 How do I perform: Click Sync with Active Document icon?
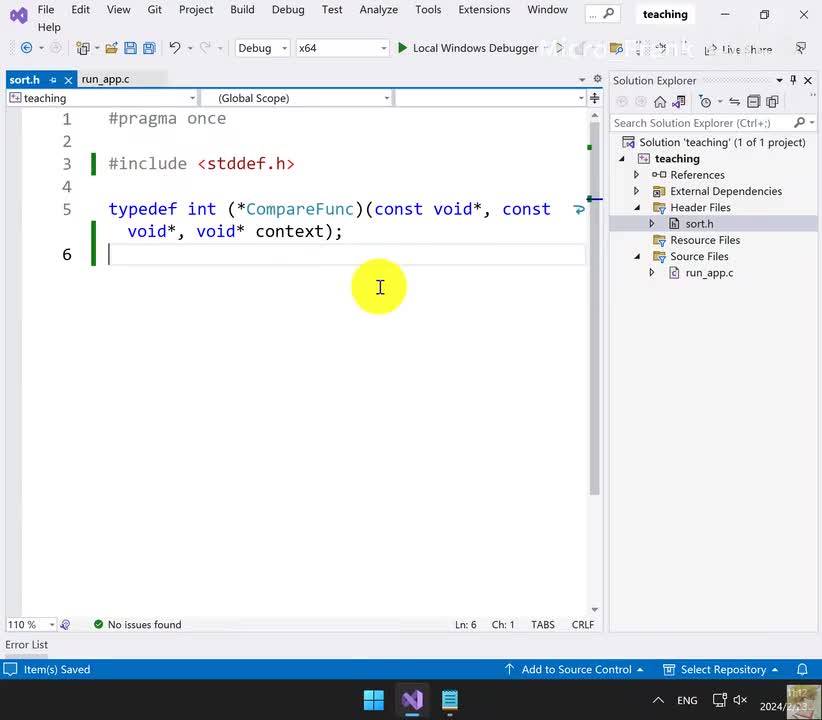[x=734, y=102]
